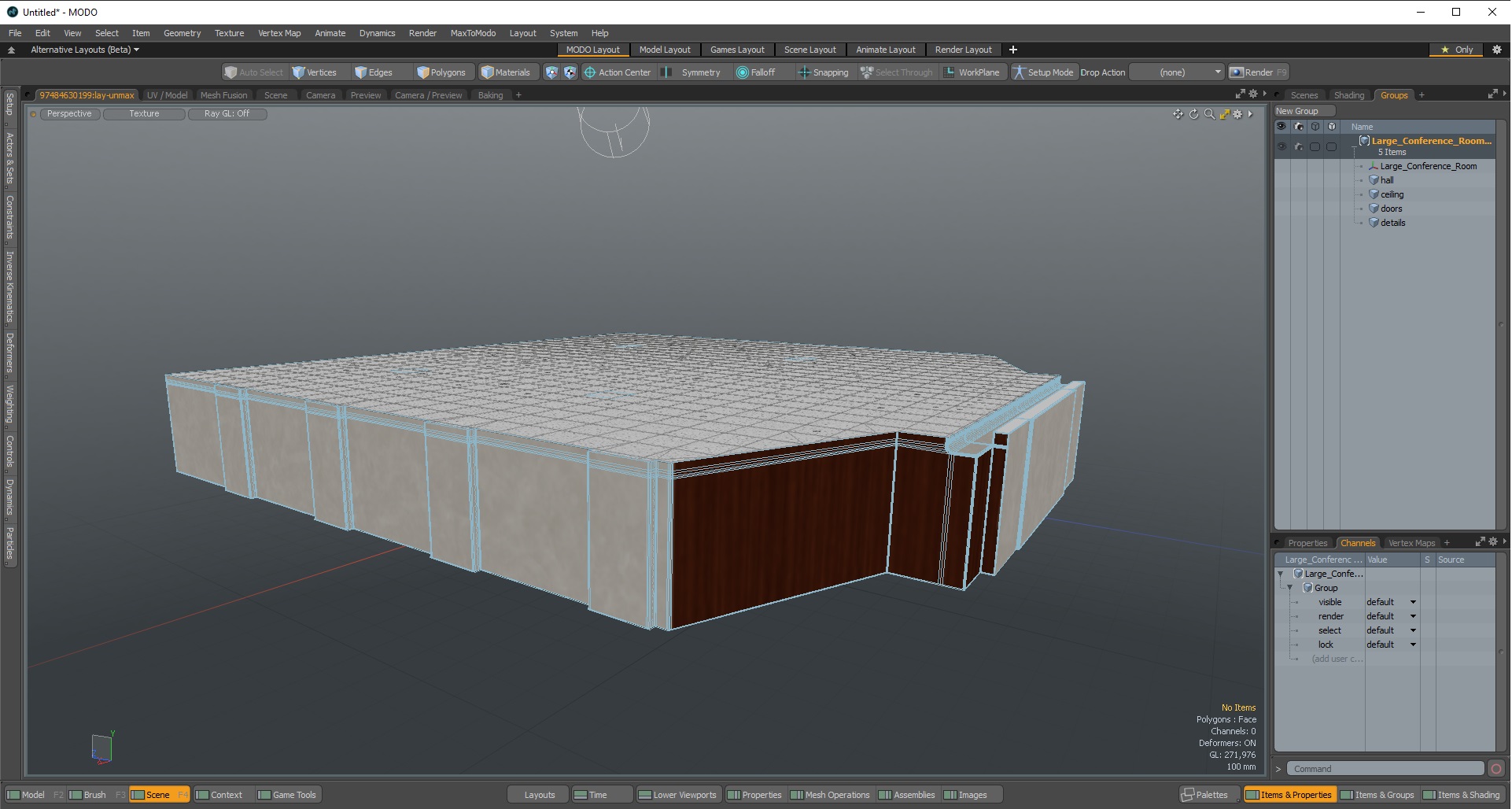1512x809 pixels.
Task: Click eye column header in Groups list
Action: click(x=1282, y=127)
